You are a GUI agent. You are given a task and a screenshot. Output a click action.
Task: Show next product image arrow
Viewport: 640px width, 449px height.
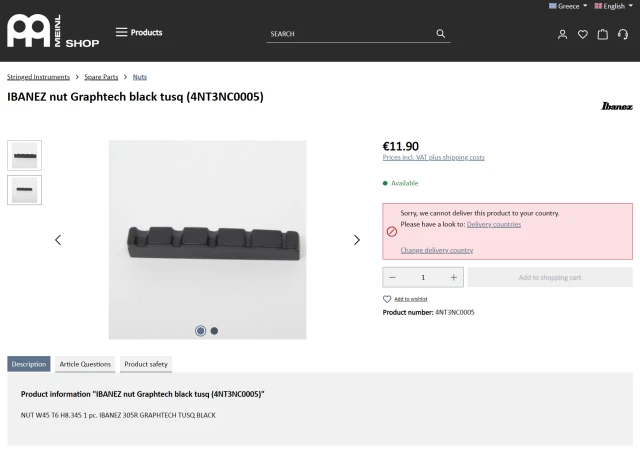pos(357,240)
